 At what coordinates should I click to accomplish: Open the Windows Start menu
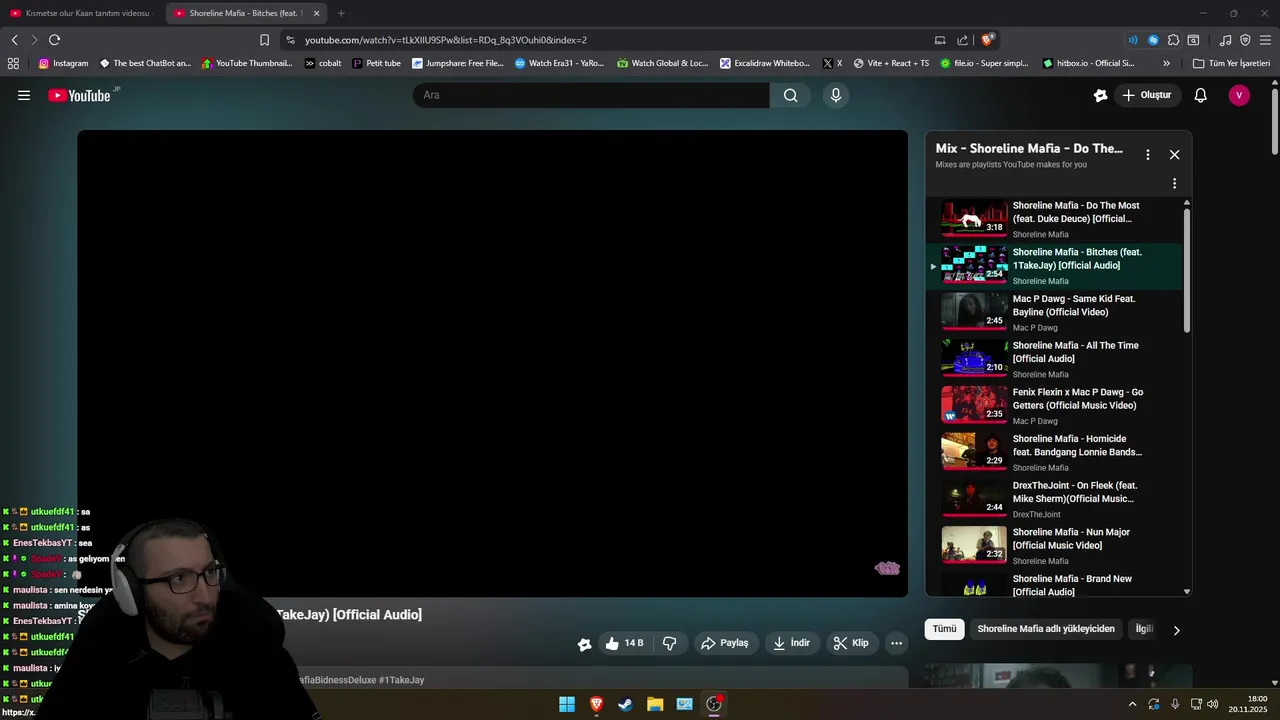(567, 704)
